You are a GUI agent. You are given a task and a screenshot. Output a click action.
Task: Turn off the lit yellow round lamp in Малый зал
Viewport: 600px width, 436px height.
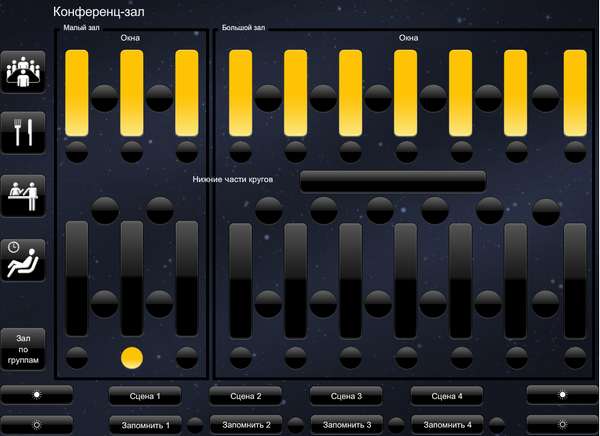(132, 358)
